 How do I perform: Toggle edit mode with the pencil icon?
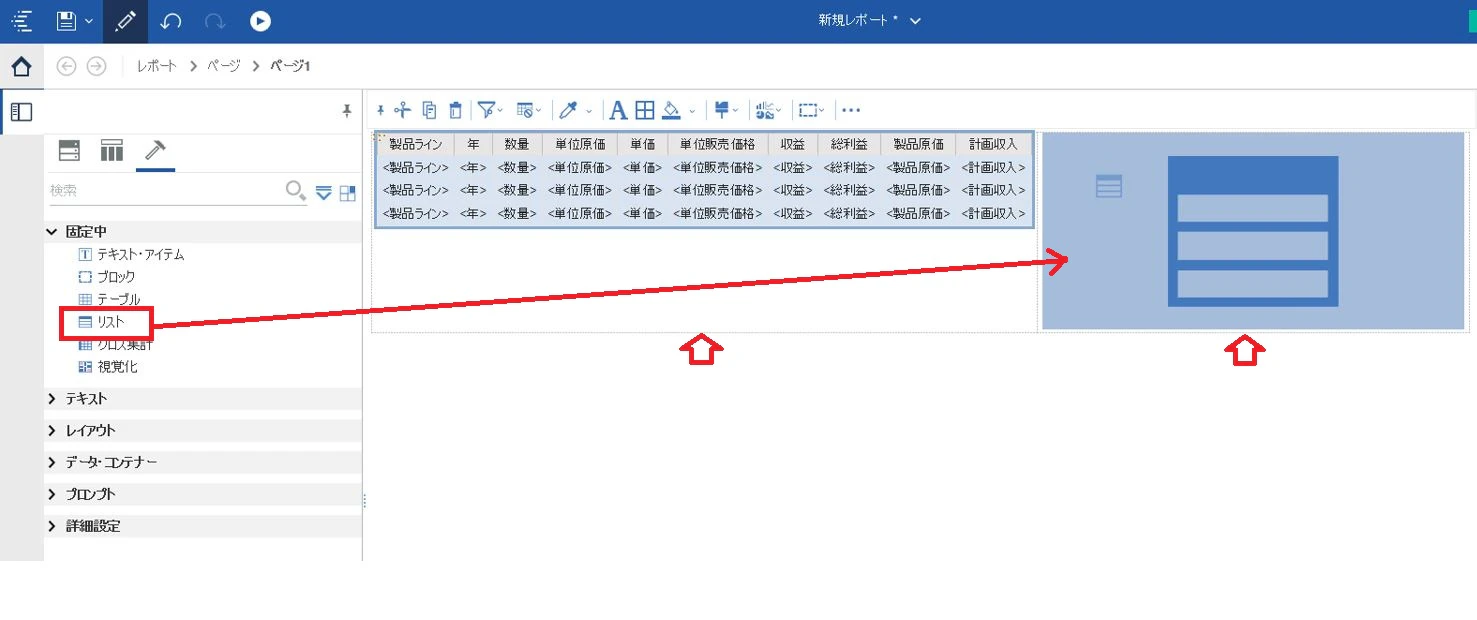pos(125,21)
